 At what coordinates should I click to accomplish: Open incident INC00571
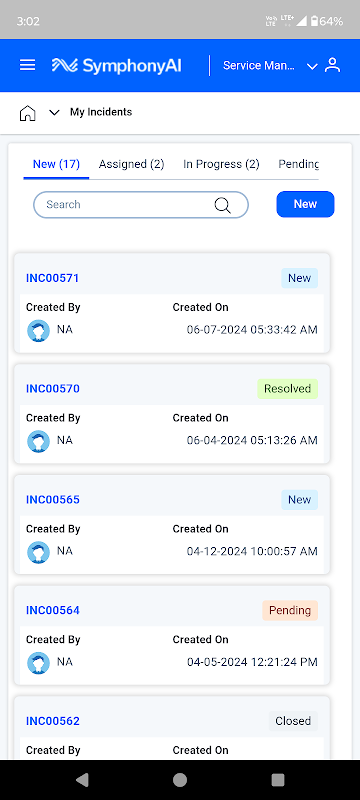coord(53,278)
